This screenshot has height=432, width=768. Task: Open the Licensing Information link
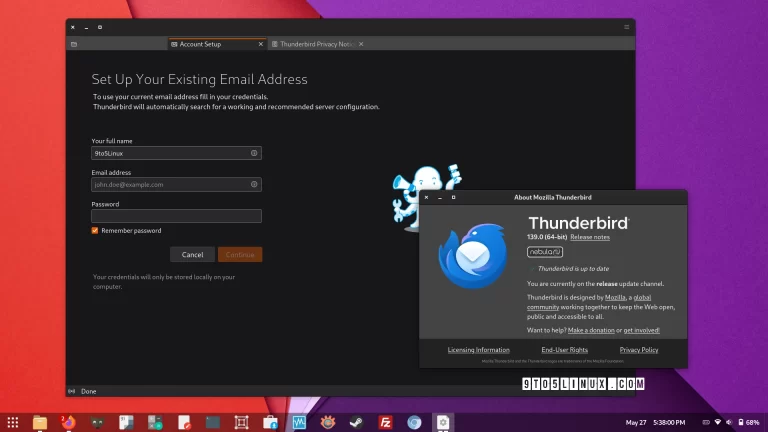479,350
